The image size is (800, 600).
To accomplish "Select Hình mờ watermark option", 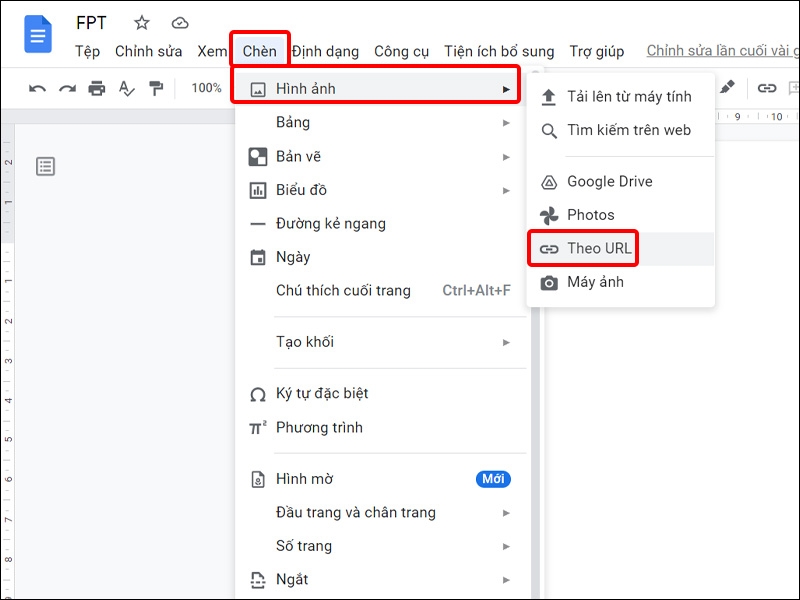I will pos(381,479).
